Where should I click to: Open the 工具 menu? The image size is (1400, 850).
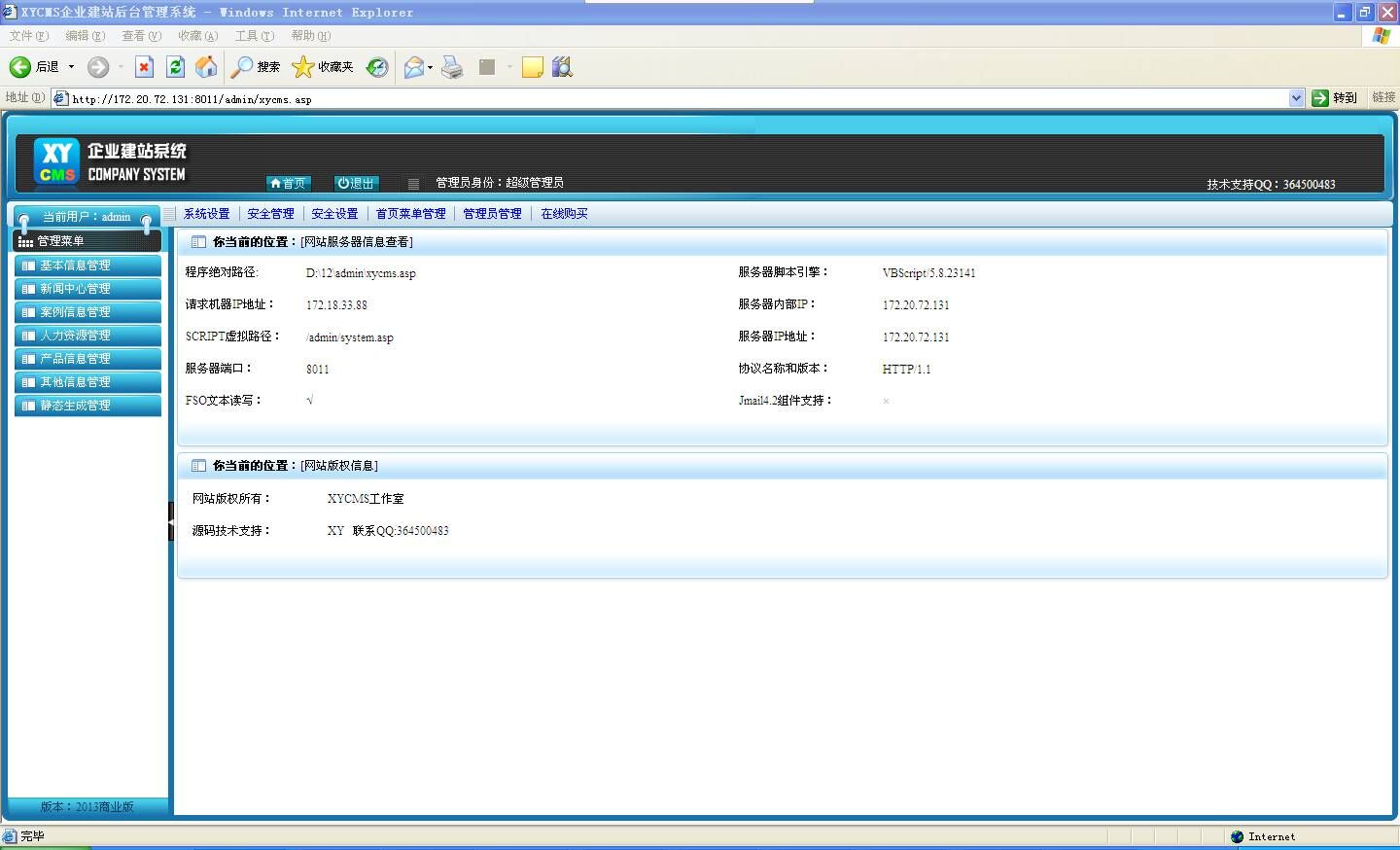point(254,36)
